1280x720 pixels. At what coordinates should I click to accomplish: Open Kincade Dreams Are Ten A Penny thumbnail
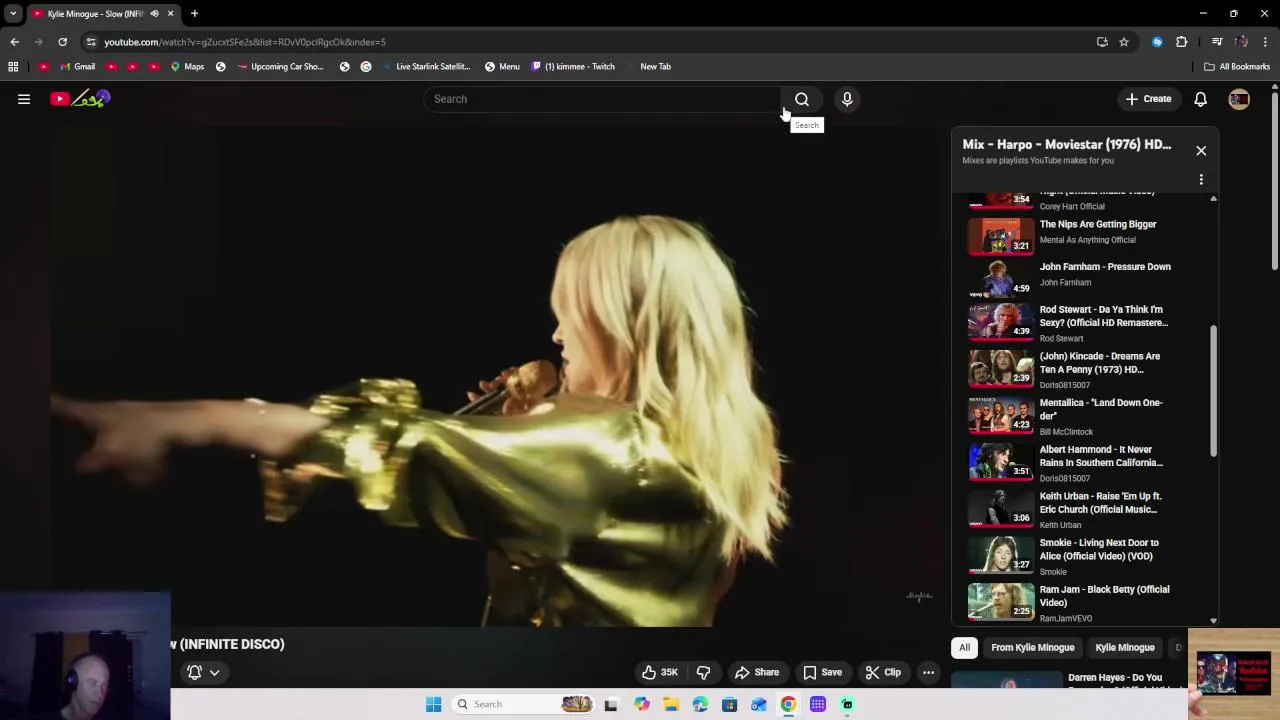coord(1001,367)
